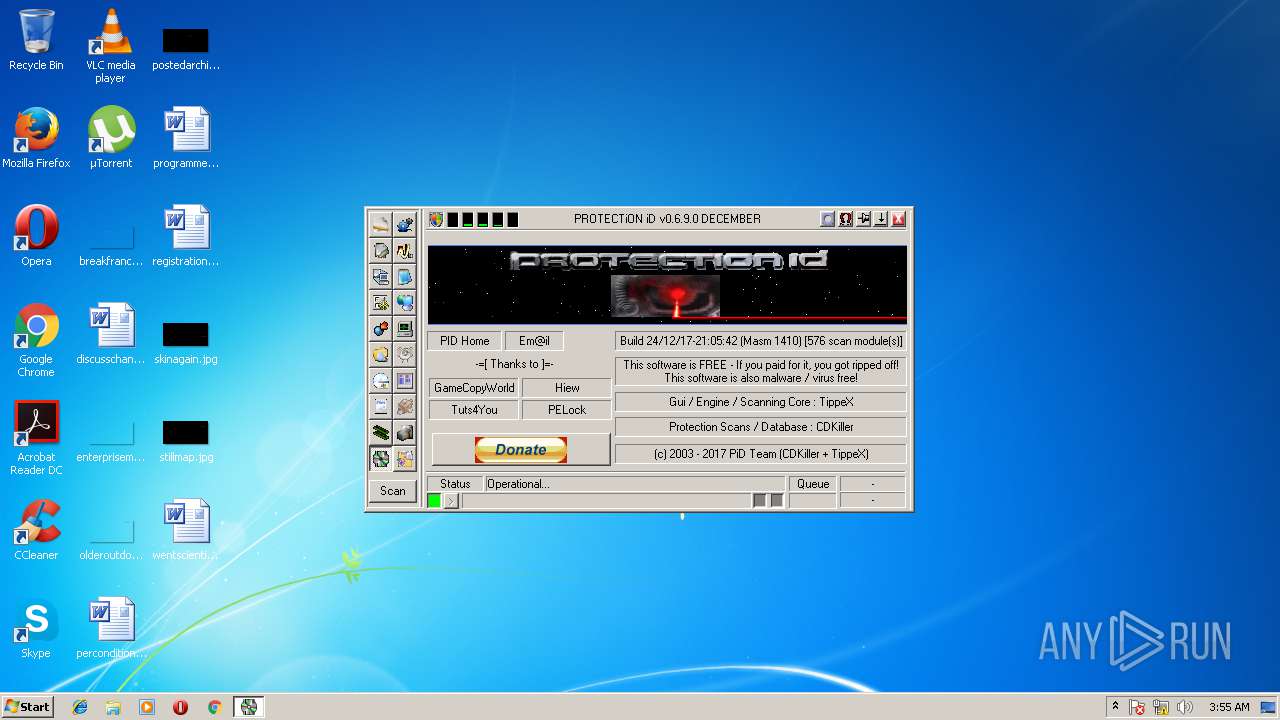The width and height of the screenshot is (1280, 720).
Task: Click the volume icon in the system tray
Action: pos(1185,707)
